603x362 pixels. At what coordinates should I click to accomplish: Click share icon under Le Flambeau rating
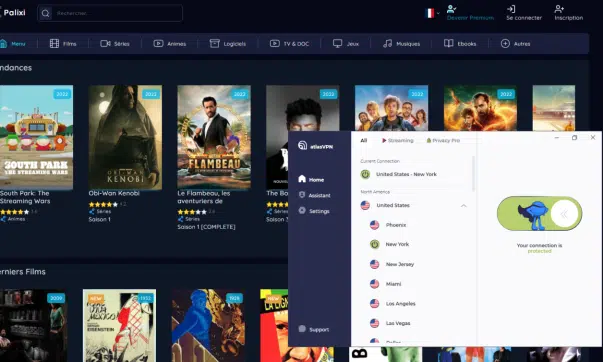click(180, 219)
